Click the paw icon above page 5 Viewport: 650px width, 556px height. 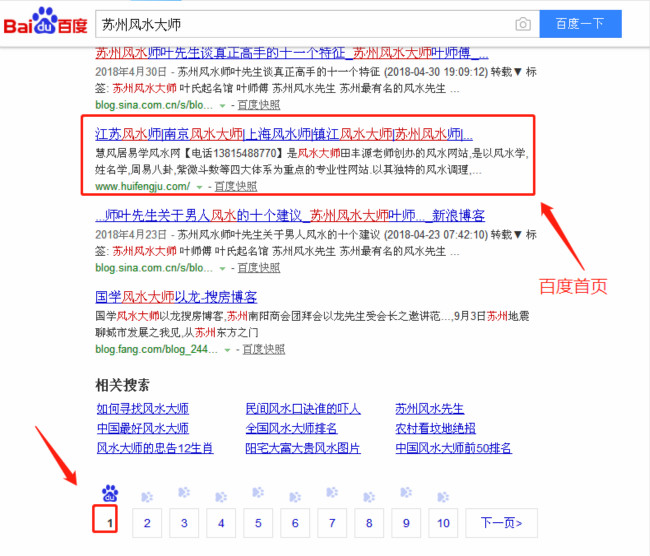(258, 494)
